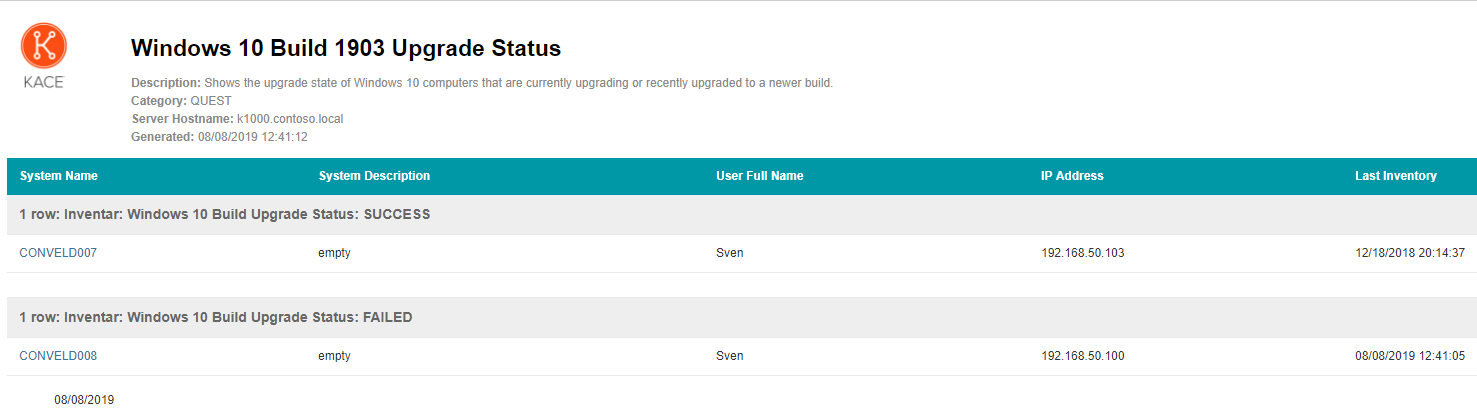Sort by the Last Inventory column header
This screenshot has height=412, width=1477.
pos(1396,176)
